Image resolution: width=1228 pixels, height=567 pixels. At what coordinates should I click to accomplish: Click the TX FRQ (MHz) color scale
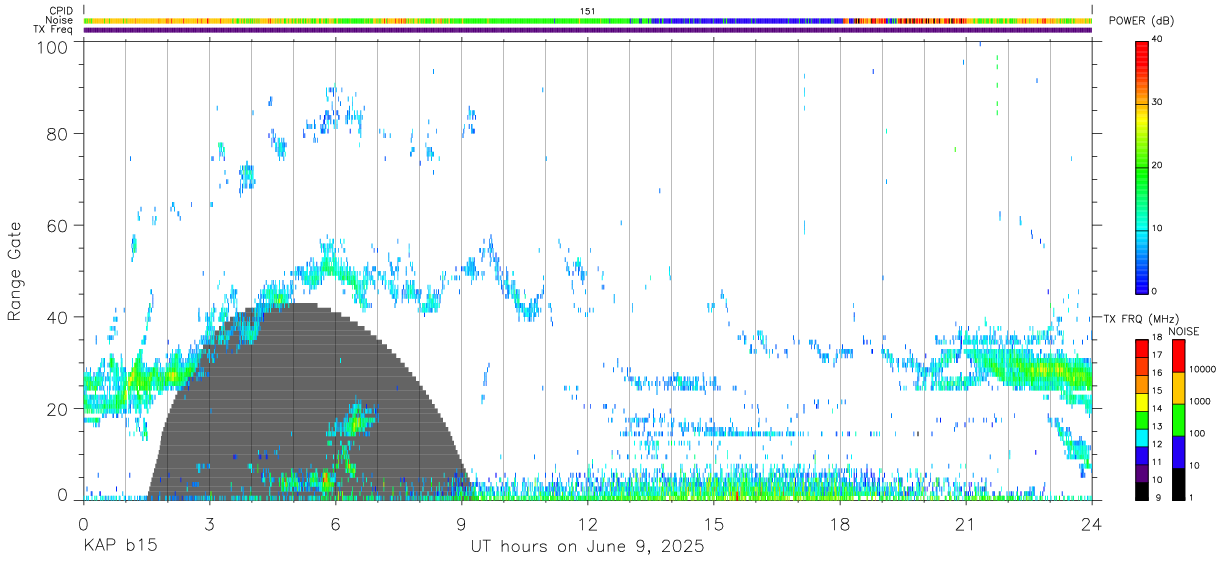1142,420
